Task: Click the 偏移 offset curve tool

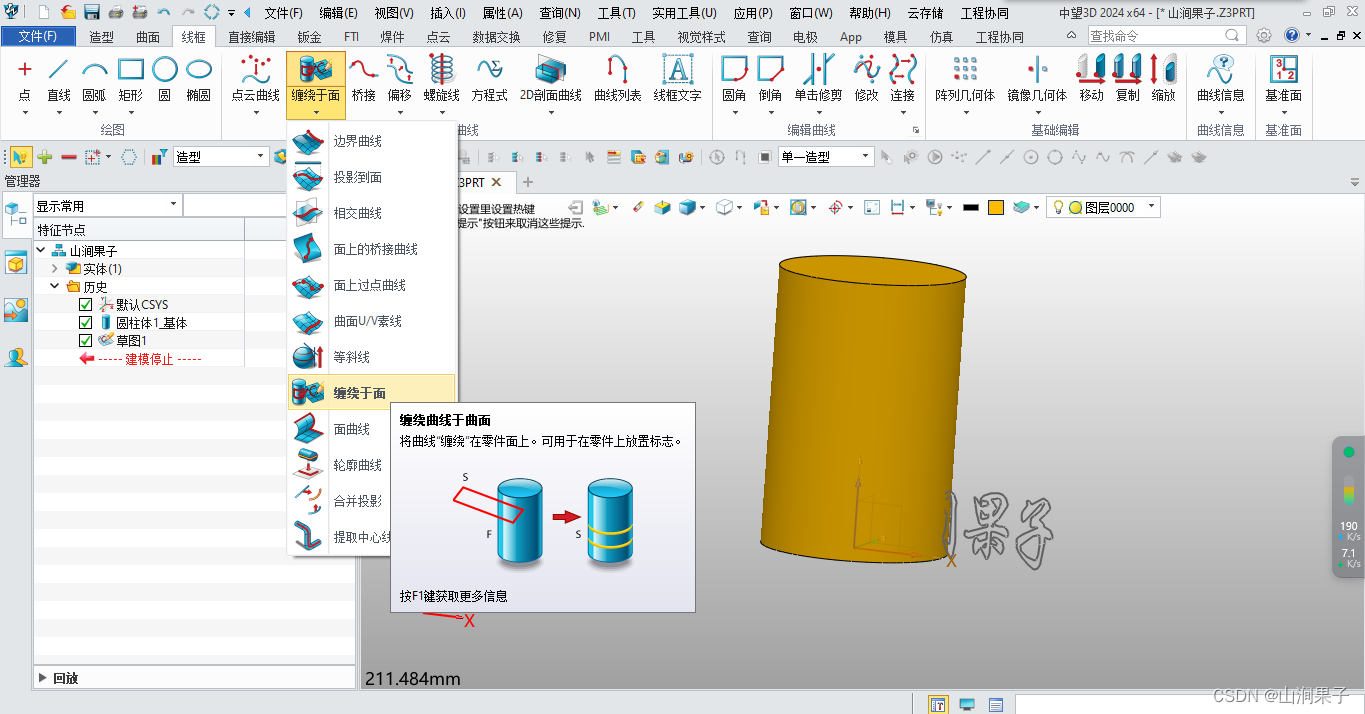Action: coord(400,79)
